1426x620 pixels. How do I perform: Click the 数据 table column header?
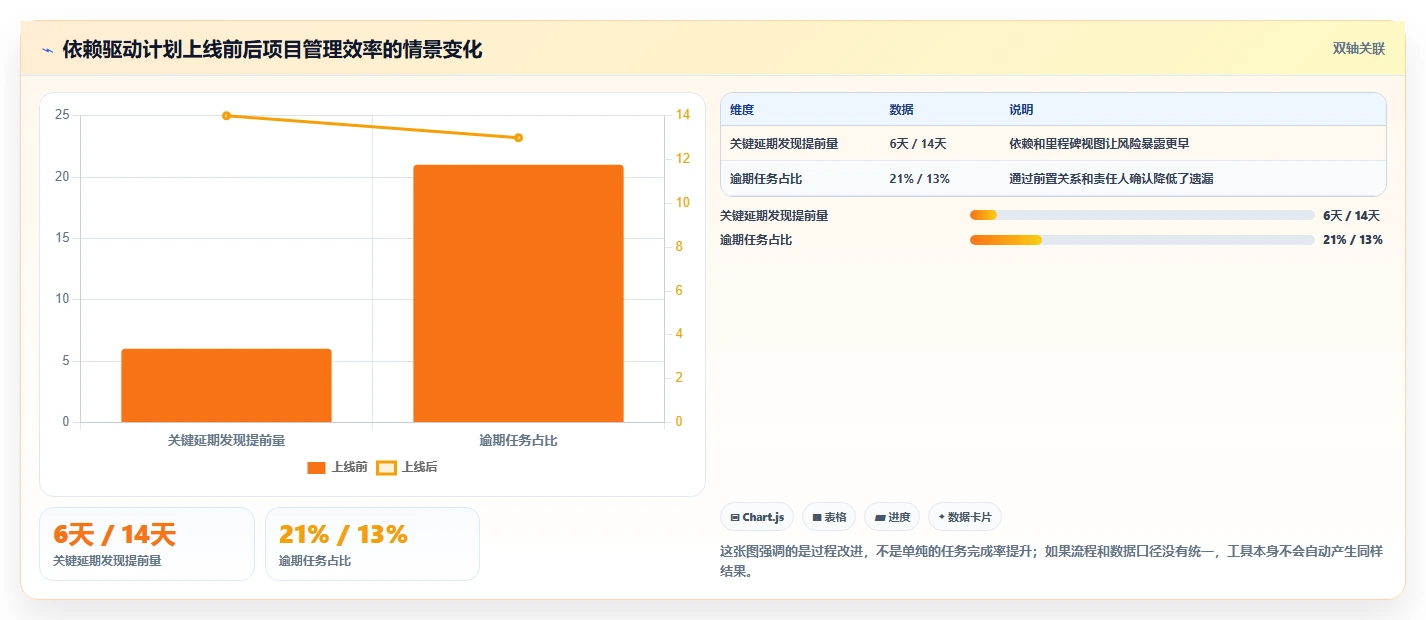[901, 110]
